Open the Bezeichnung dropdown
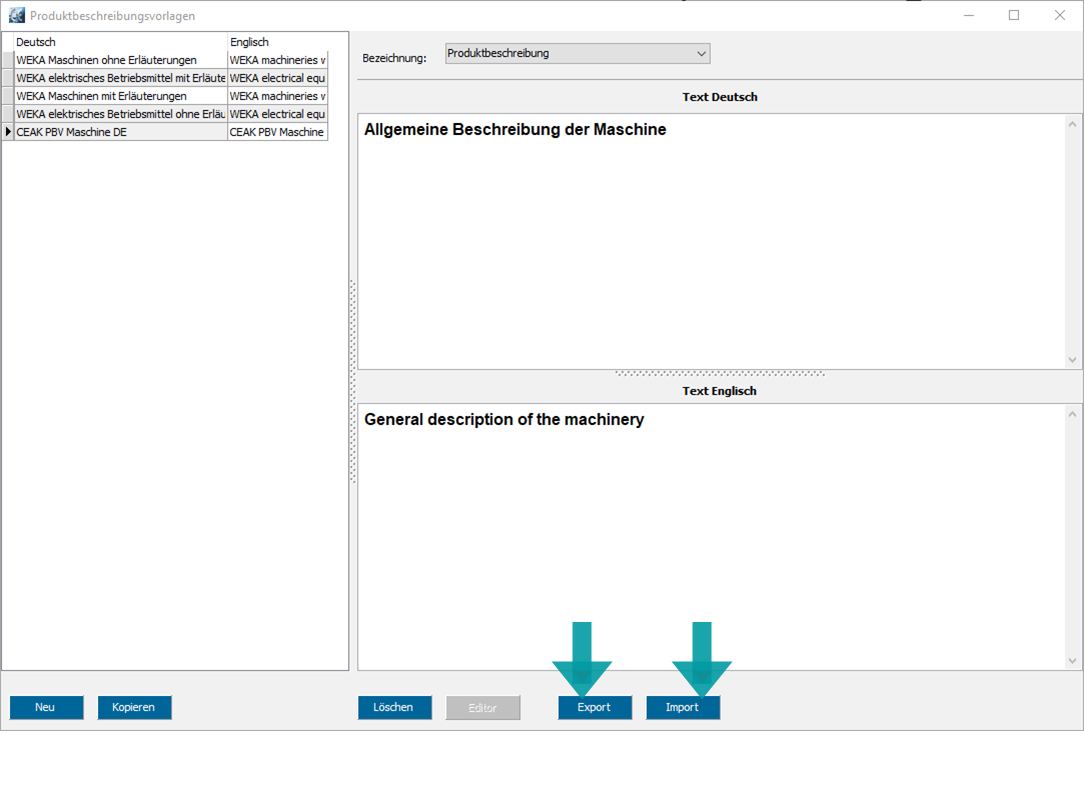1084x785 pixels. [x=577, y=54]
